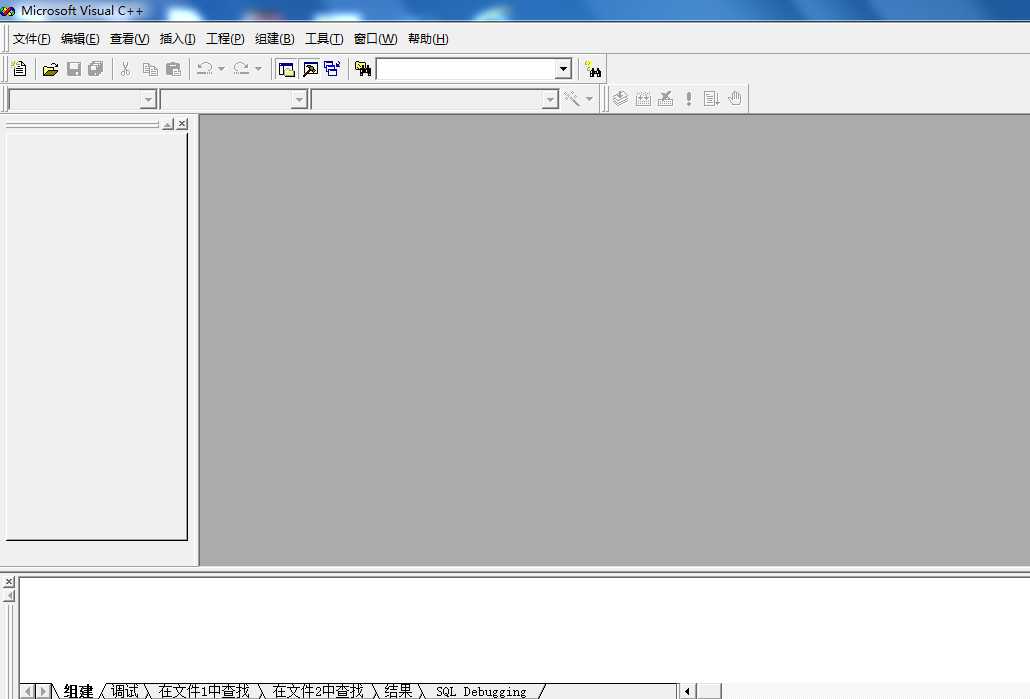The width and height of the screenshot is (1030, 699).
Task: Close the workspace panel
Action: click(183, 124)
